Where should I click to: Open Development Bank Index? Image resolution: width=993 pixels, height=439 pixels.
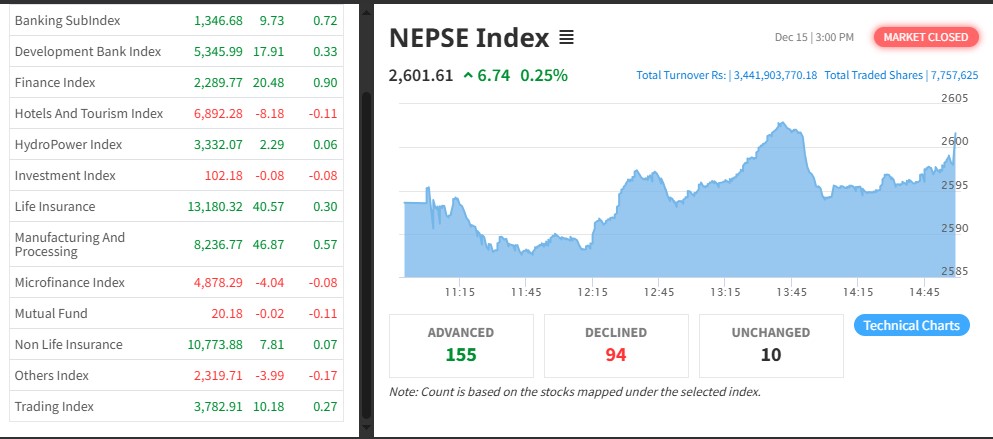(x=87, y=51)
